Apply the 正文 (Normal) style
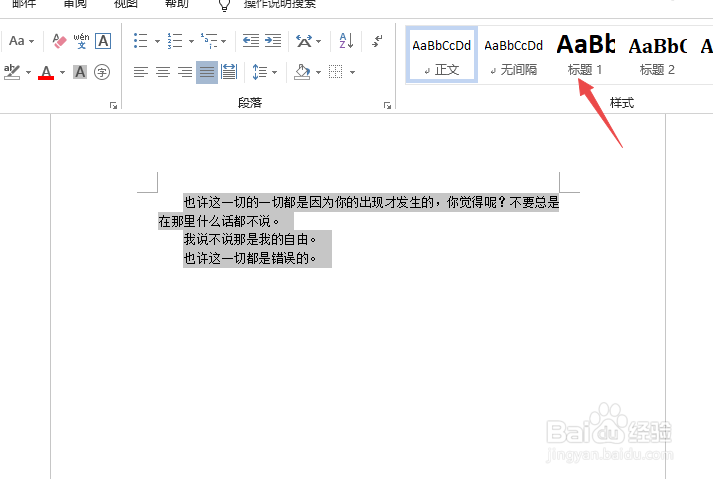This screenshot has width=713, height=479. tap(442, 55)
